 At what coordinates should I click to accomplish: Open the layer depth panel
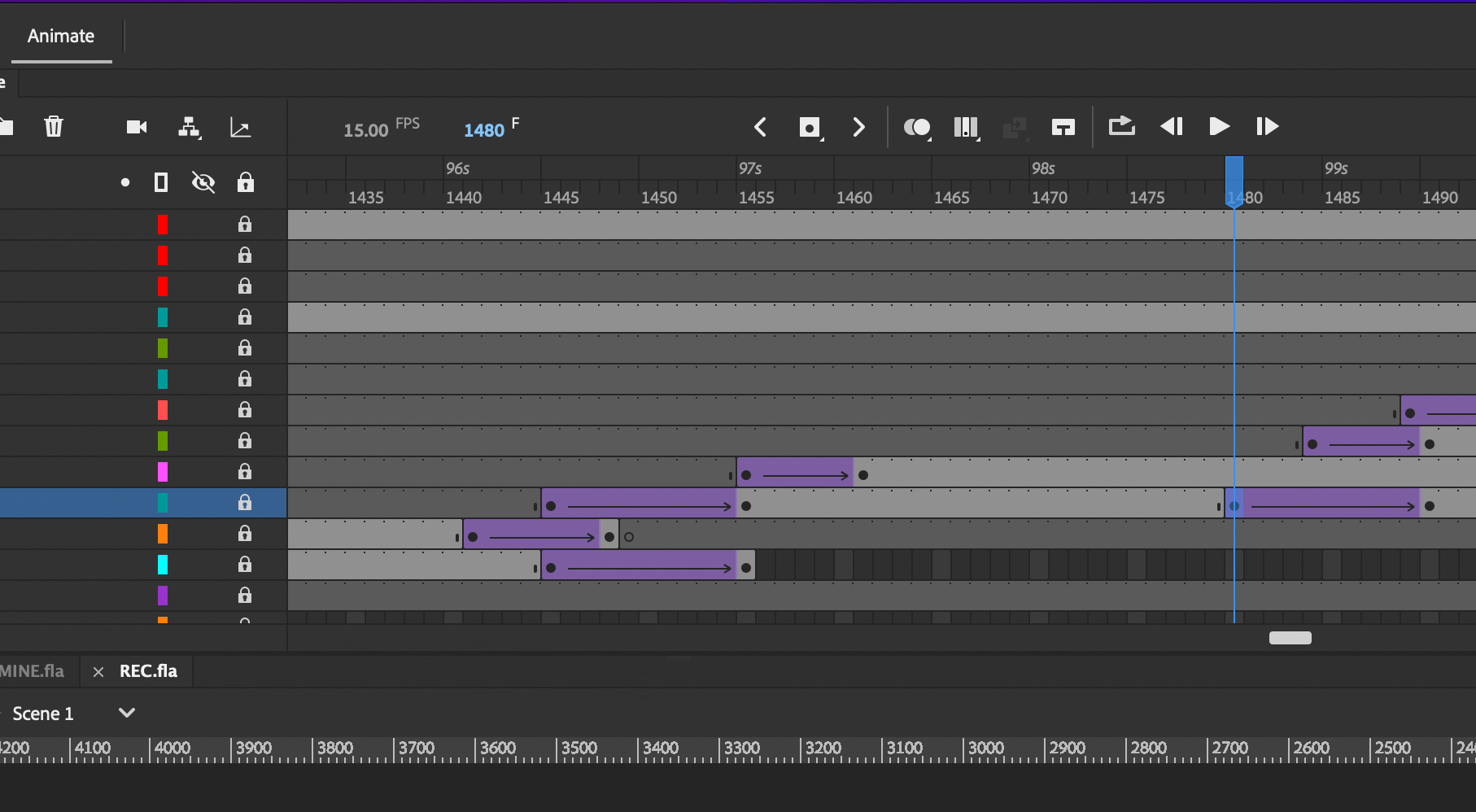click(240, 127)
